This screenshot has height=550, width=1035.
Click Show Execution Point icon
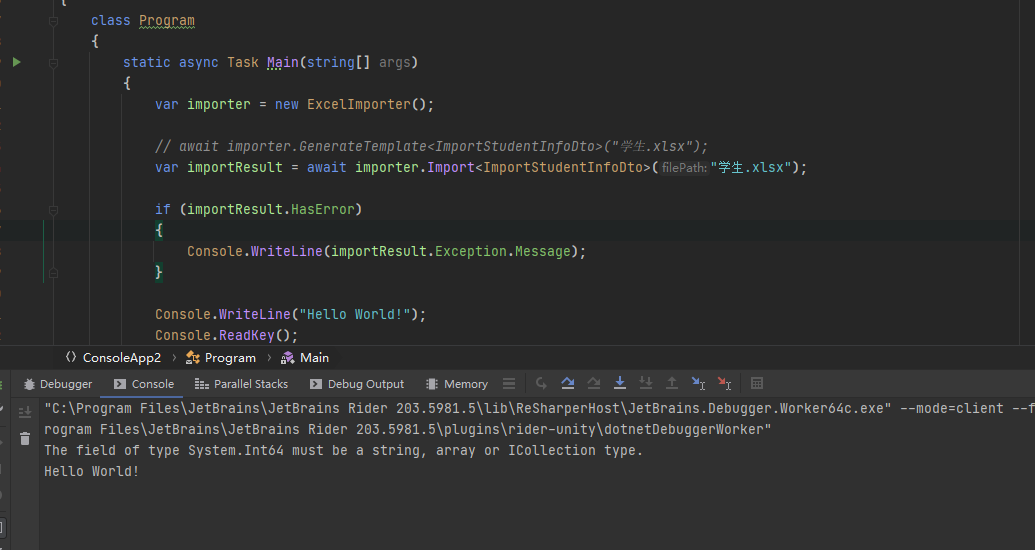click(x=541, y=383)
